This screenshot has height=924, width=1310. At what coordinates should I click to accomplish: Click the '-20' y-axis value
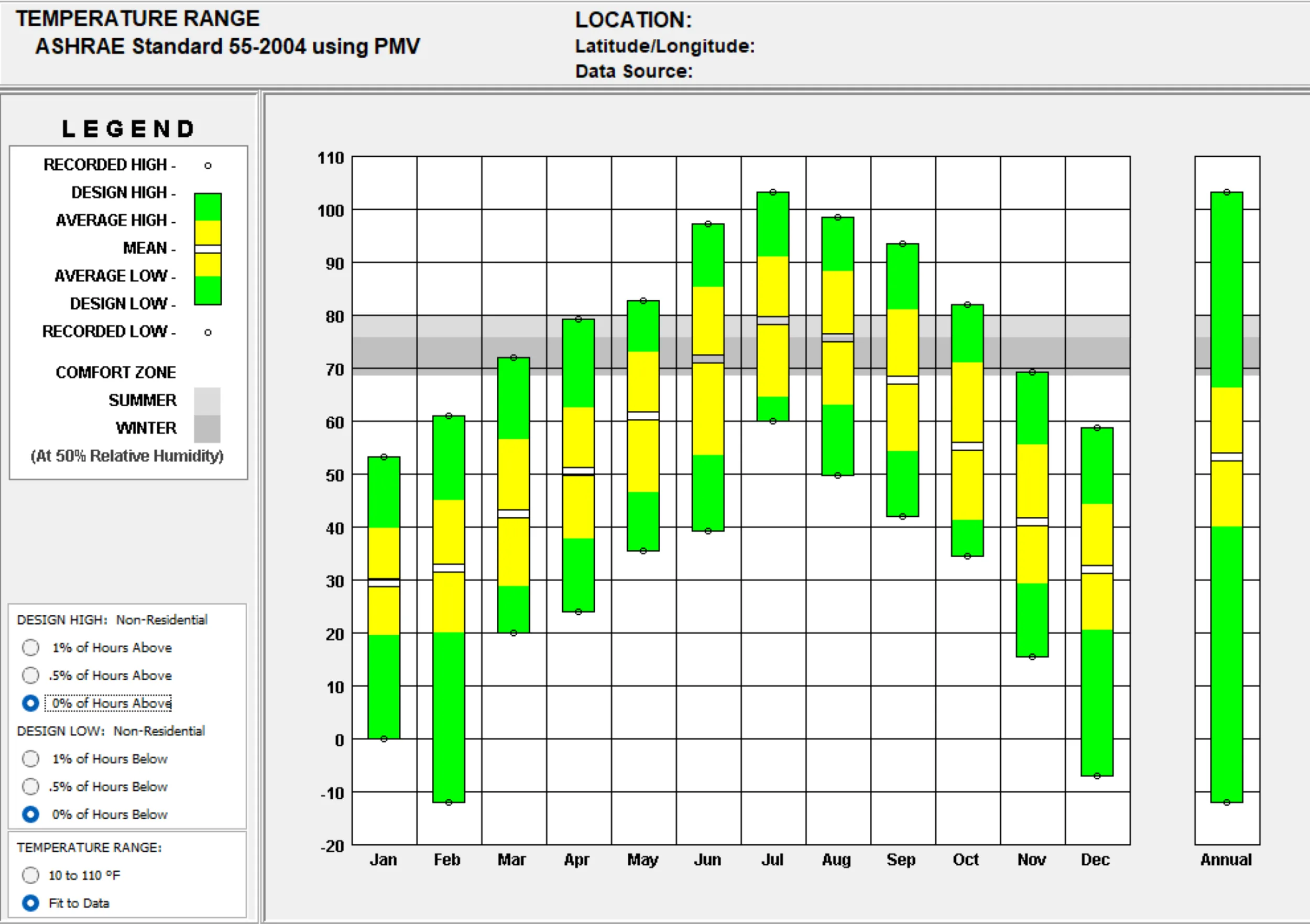point(332,846)
